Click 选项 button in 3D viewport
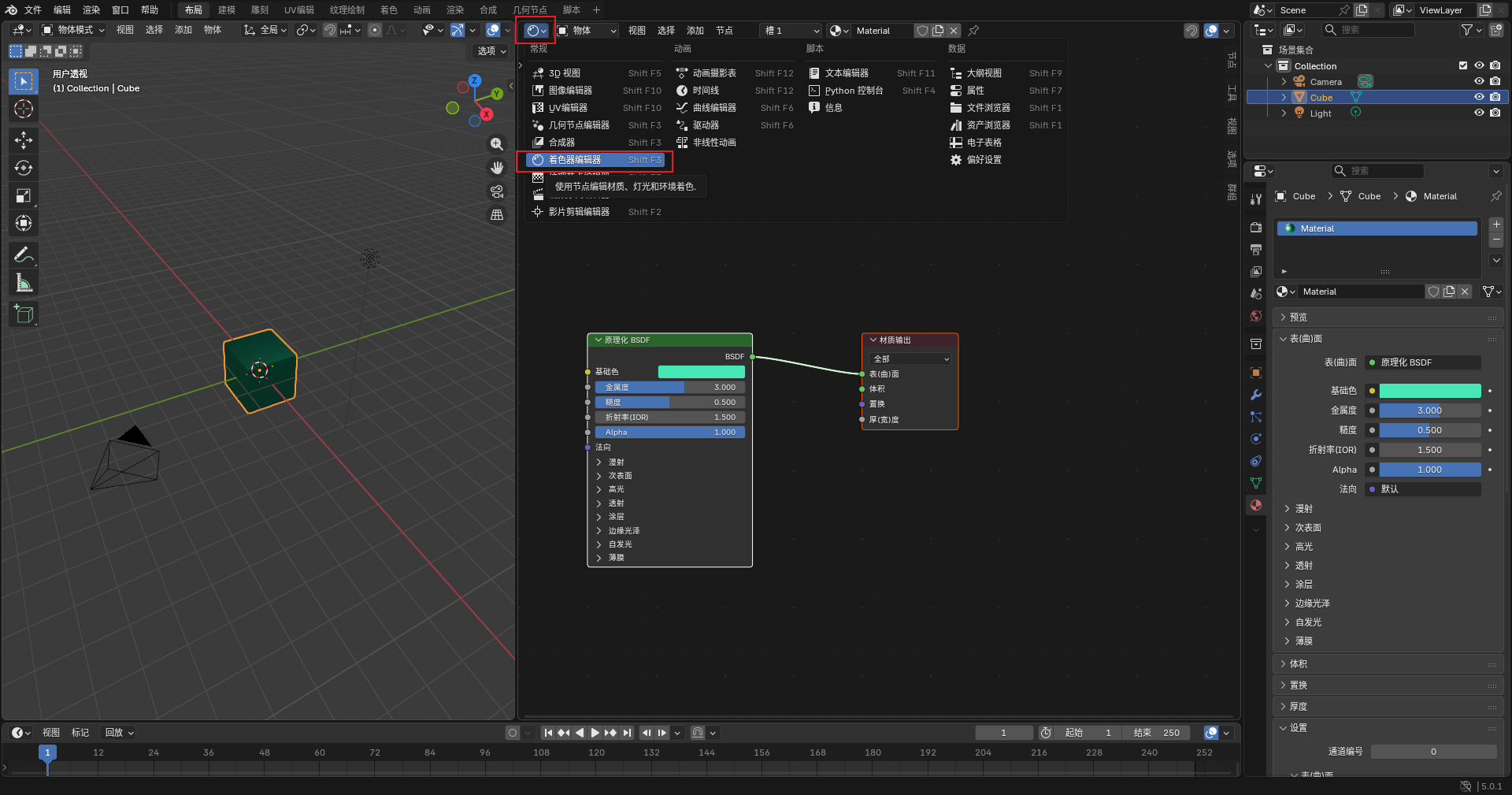This screenshot has height=795, width=1512. click(491, 50)
